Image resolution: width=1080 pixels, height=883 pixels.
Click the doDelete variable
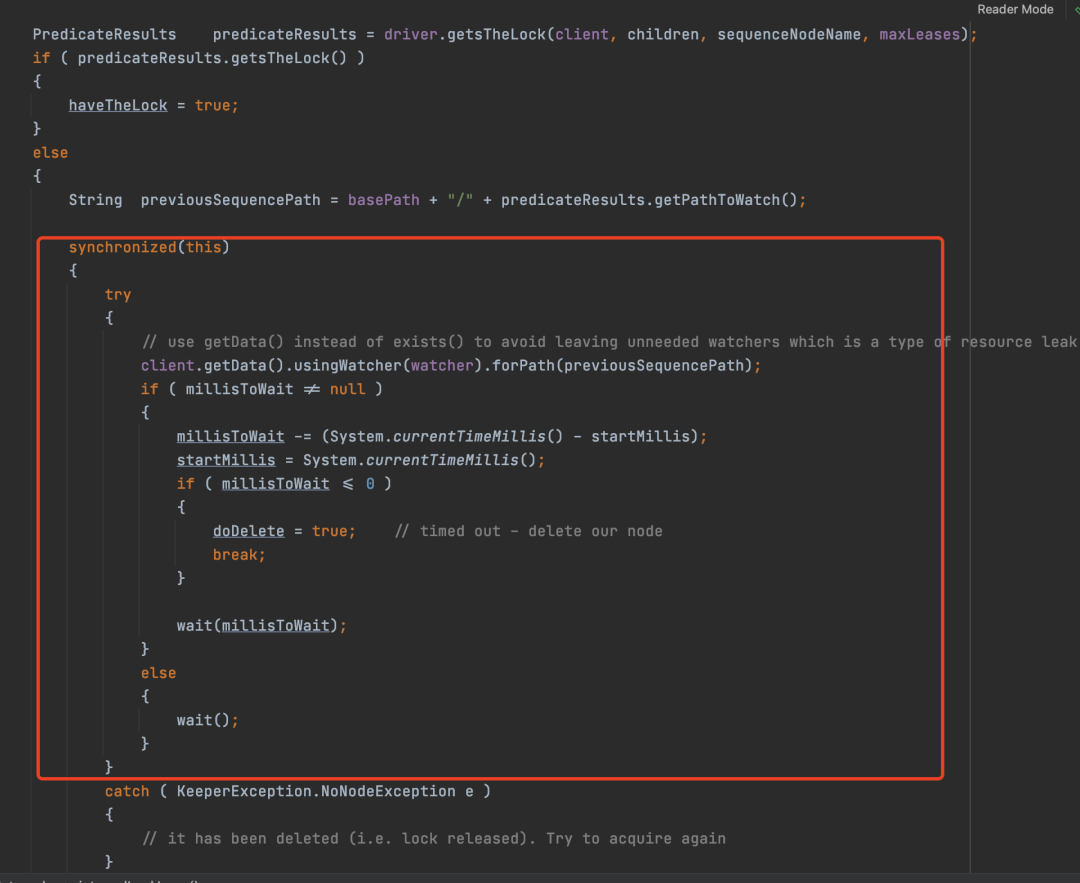248,531
